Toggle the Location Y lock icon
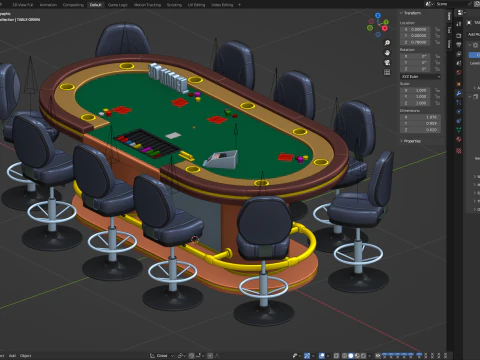 tap(437, 36)
